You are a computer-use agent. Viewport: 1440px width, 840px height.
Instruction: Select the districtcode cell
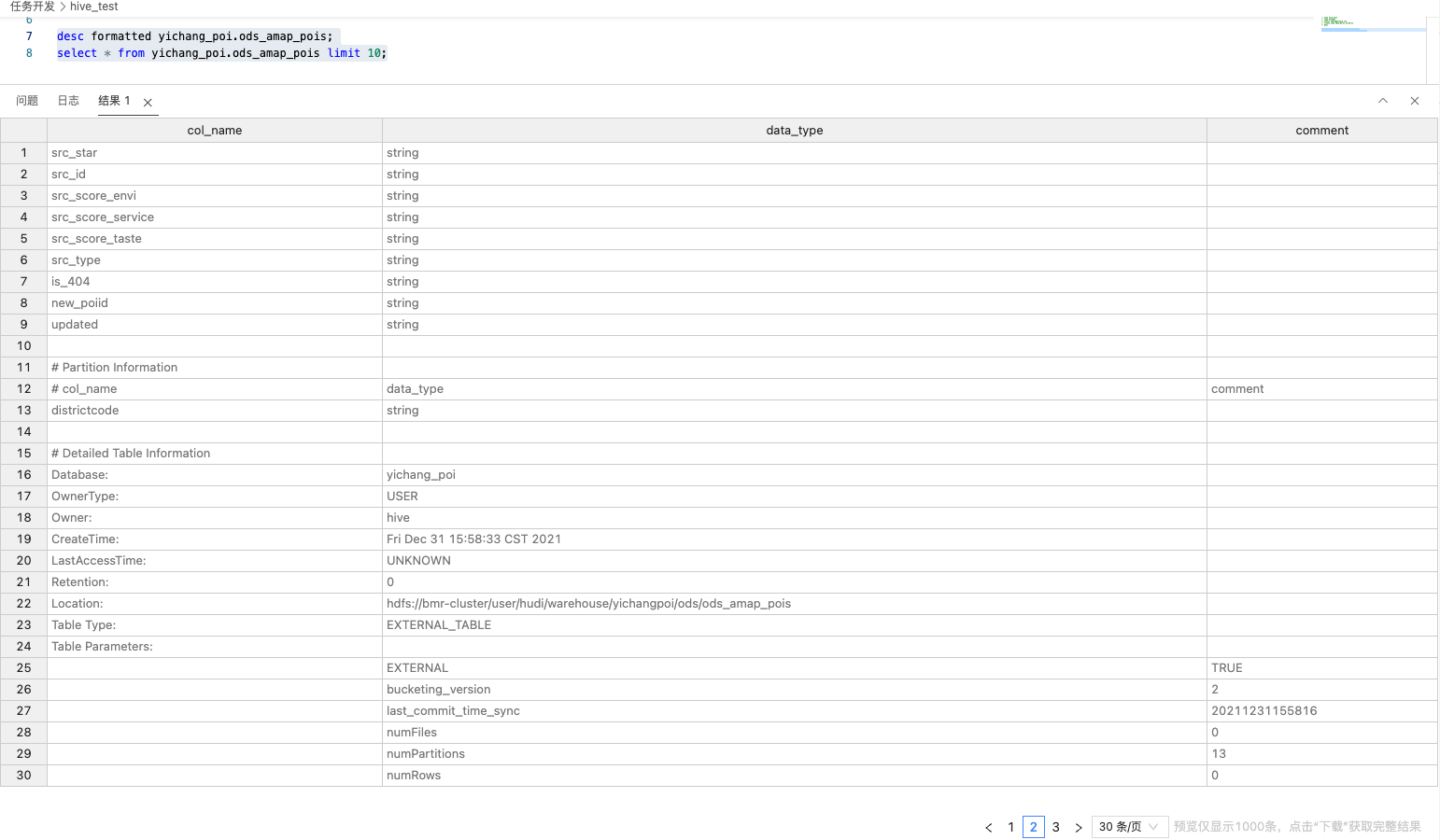coord(215,411)
